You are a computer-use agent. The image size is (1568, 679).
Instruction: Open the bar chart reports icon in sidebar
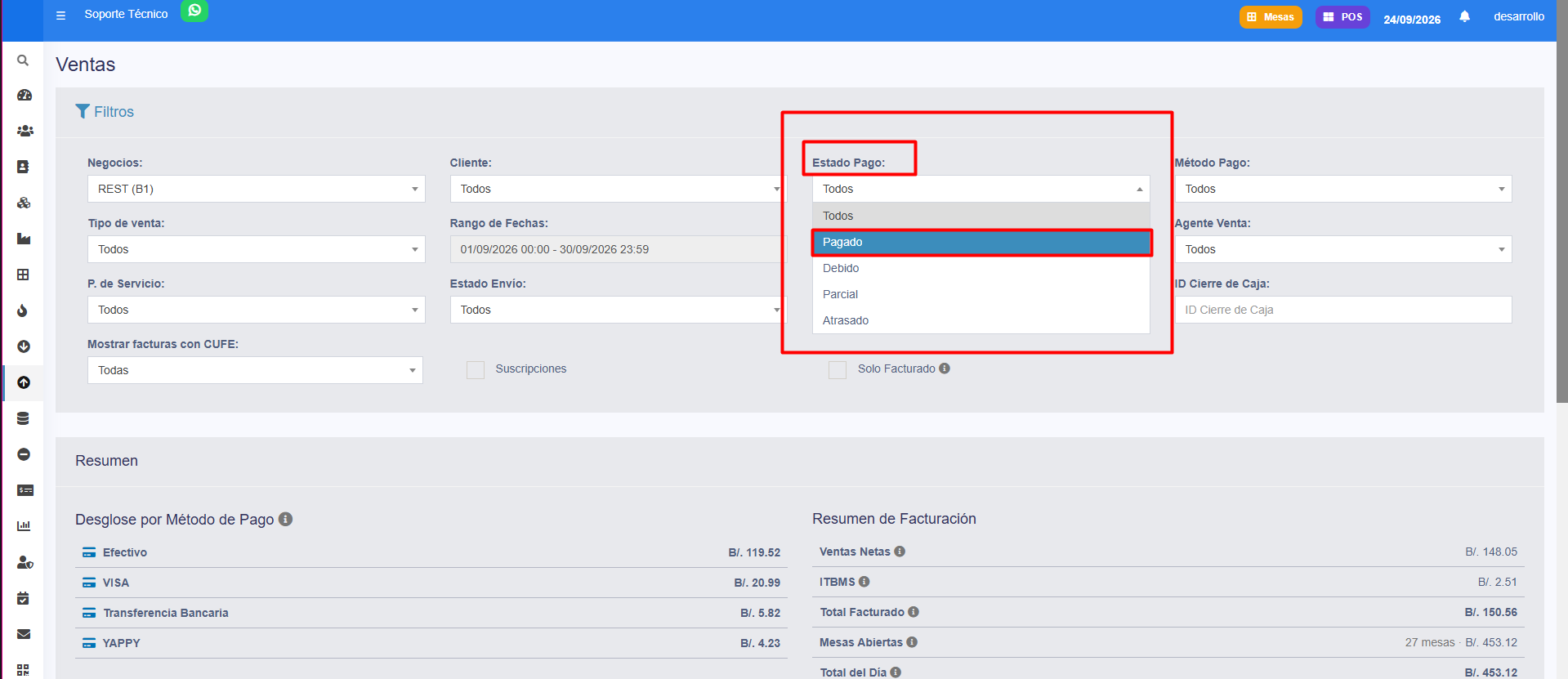coord(24,526)
